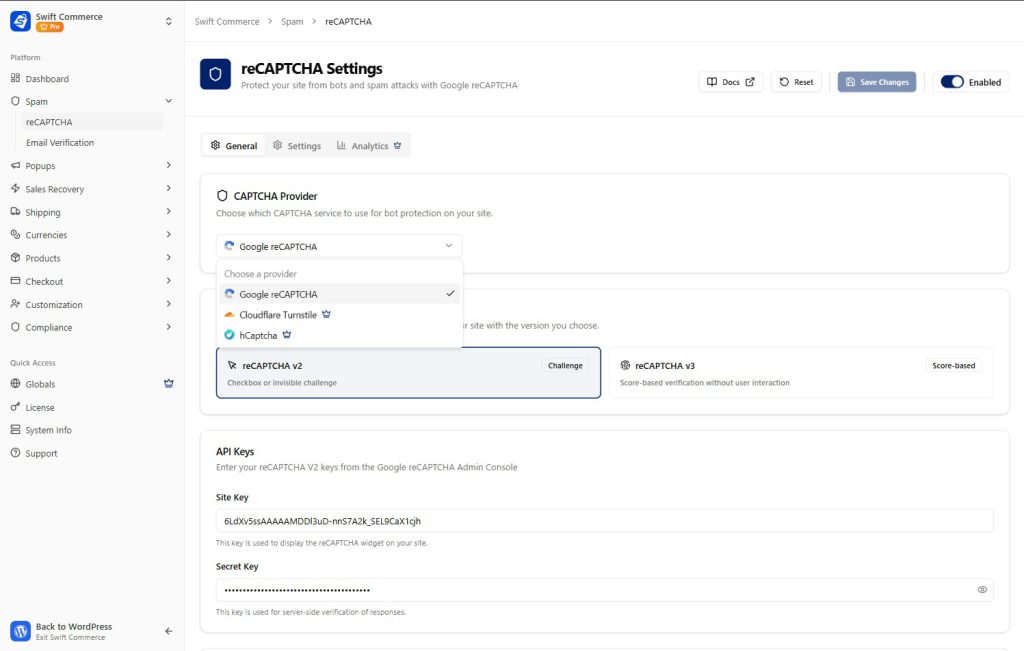1024x651 pixels.
Task: Choose hCaptcha from provider list
Action: tap(339, 335)
